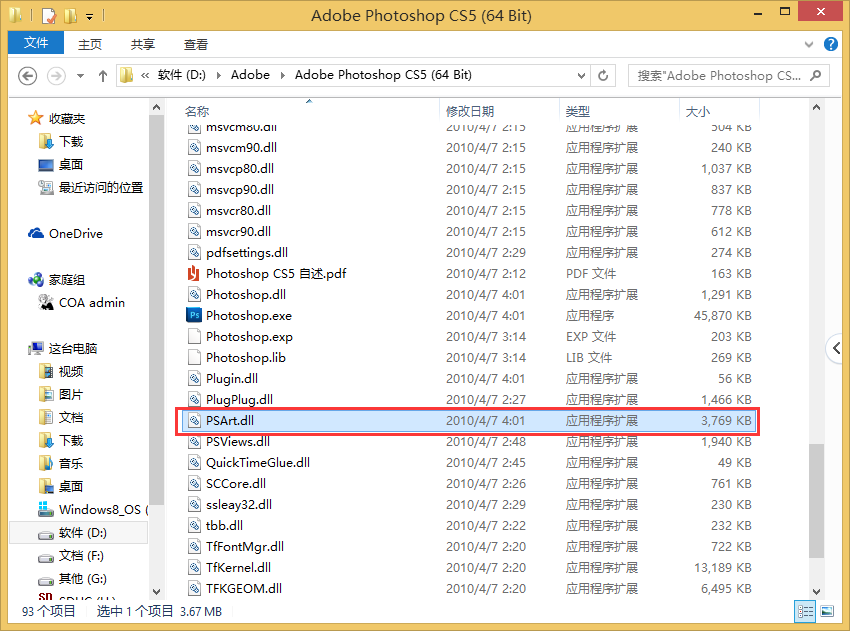Select file TfFontMgr.dll
This screenshot has width=850, height=631.
tap(244, 546)
